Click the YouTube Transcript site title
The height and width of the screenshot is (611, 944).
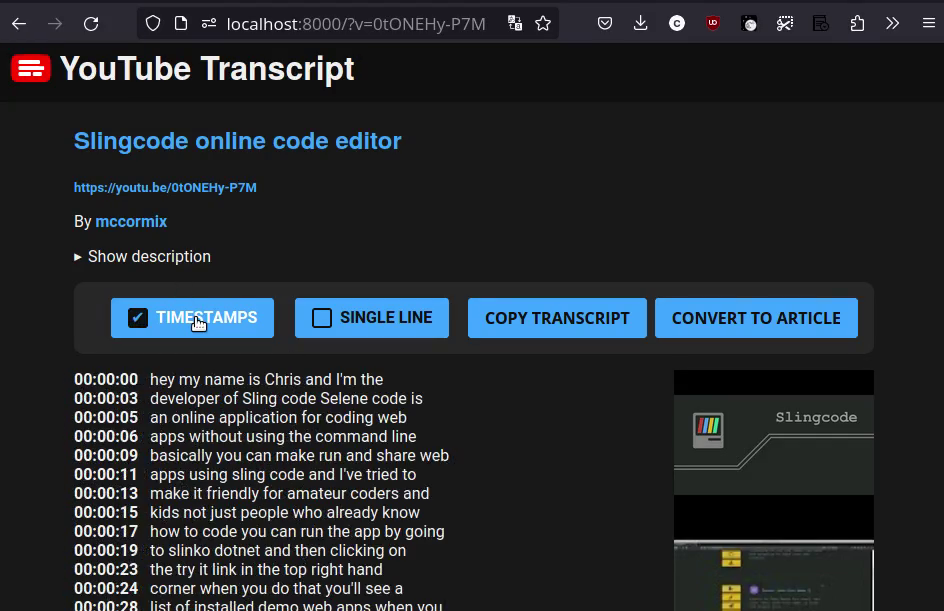207,68
